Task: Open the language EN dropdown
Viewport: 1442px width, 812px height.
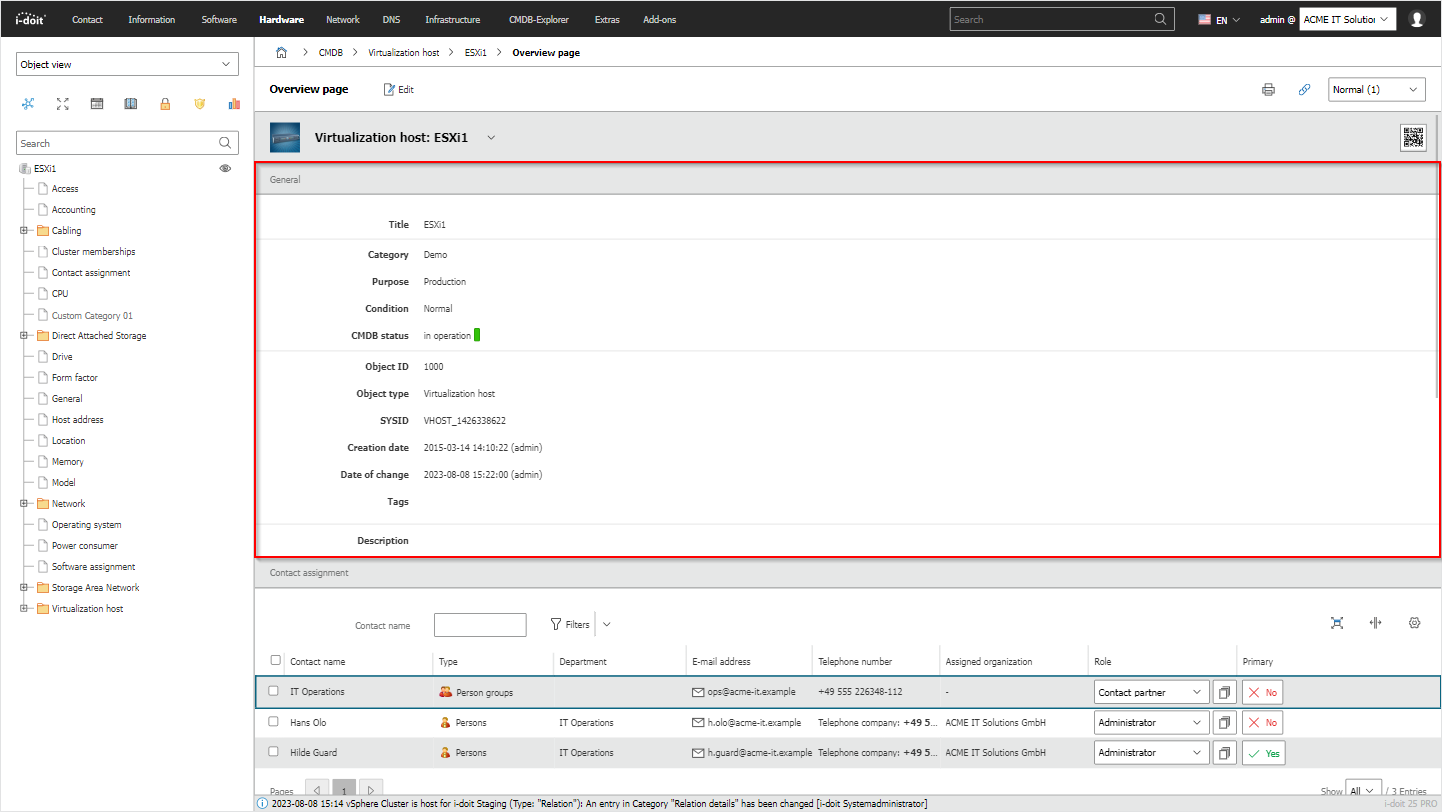Action: pos(1220,19)
